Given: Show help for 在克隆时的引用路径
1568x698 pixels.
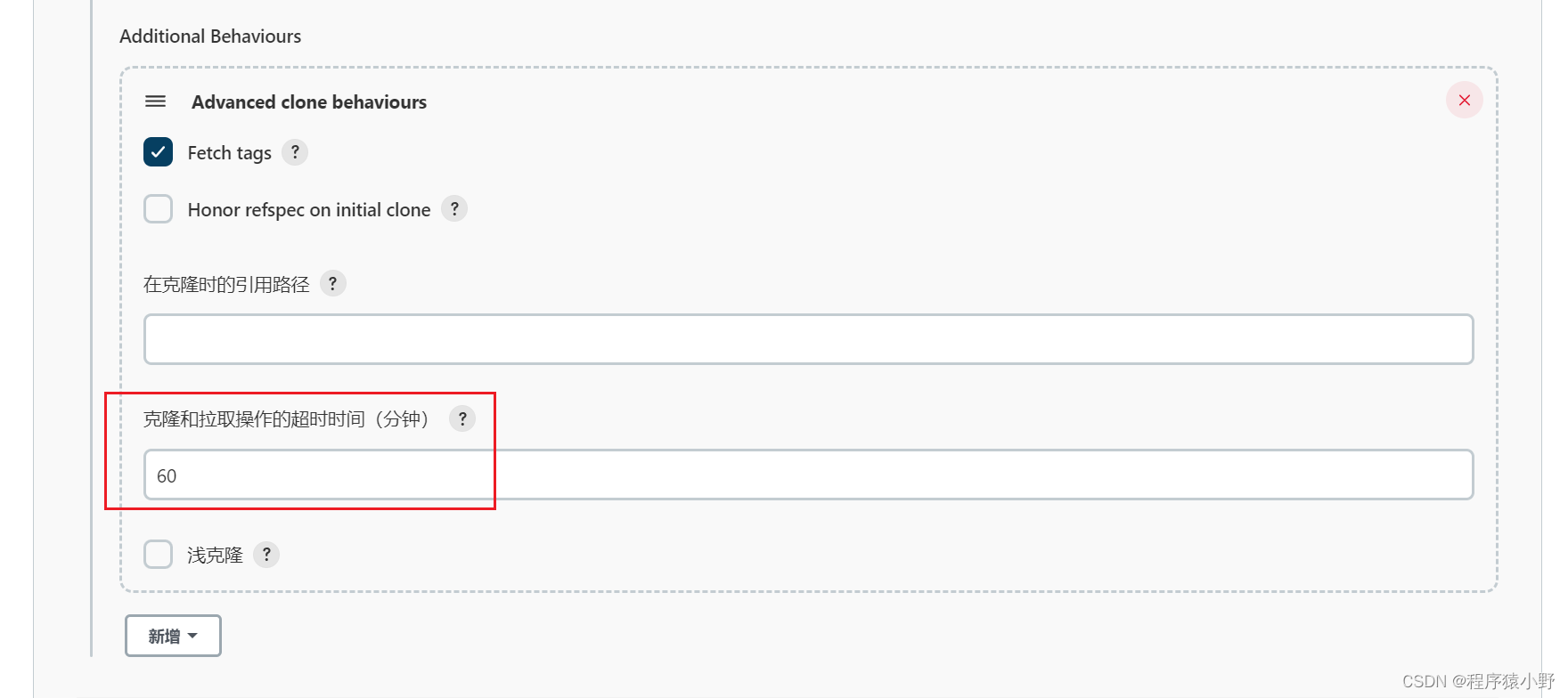Looking at the screenshot, I should [332, 284].
